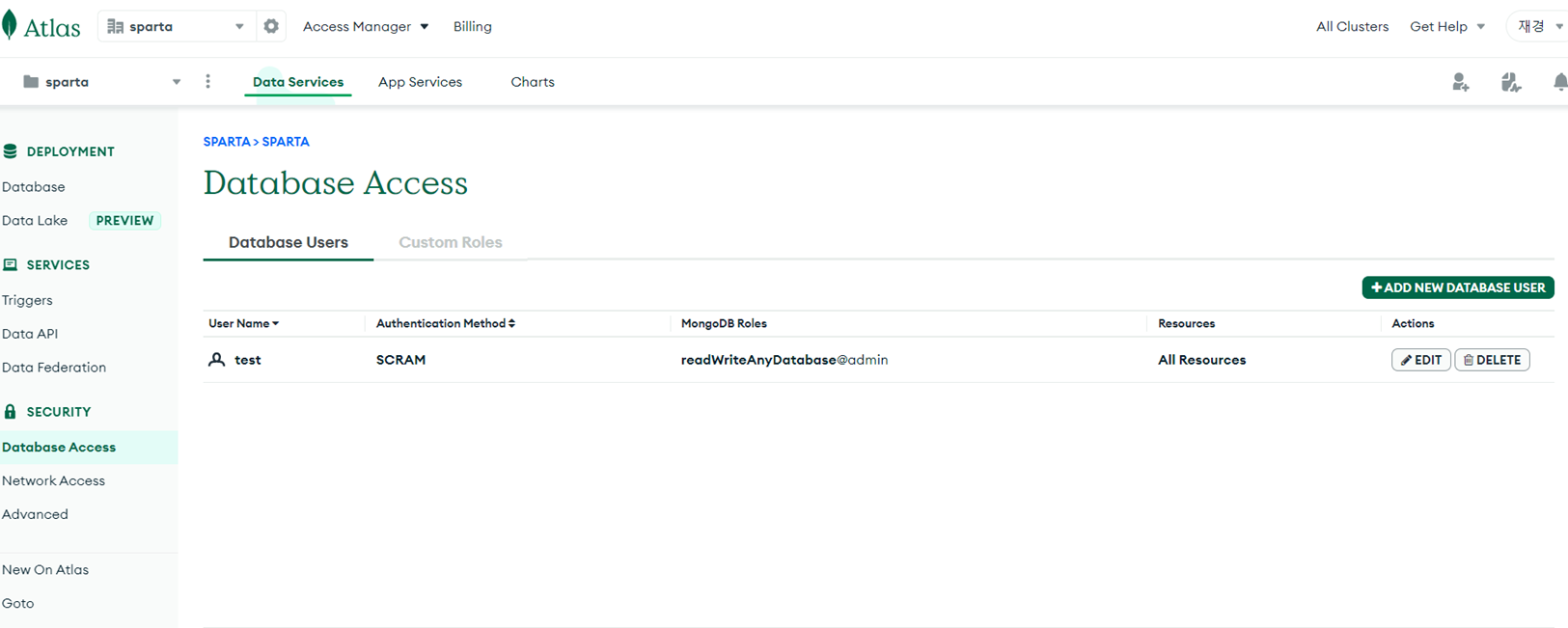Image resolution: width=1568 pixels, height=628 pixels.
Task: Click the Deployment section stack icon
Action: pyautogui.click(x=10, y=151)
